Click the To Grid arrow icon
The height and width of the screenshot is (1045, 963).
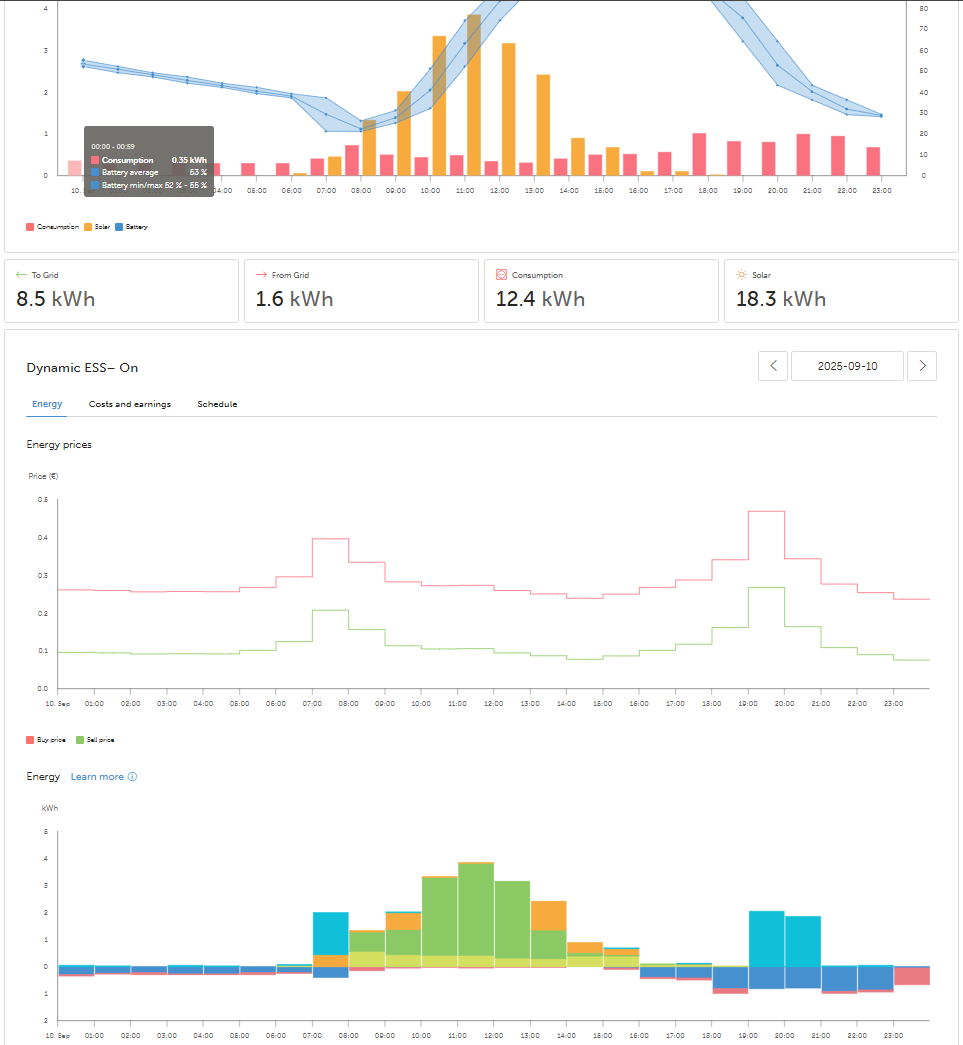pyautogui.click(x=21, y=275)
